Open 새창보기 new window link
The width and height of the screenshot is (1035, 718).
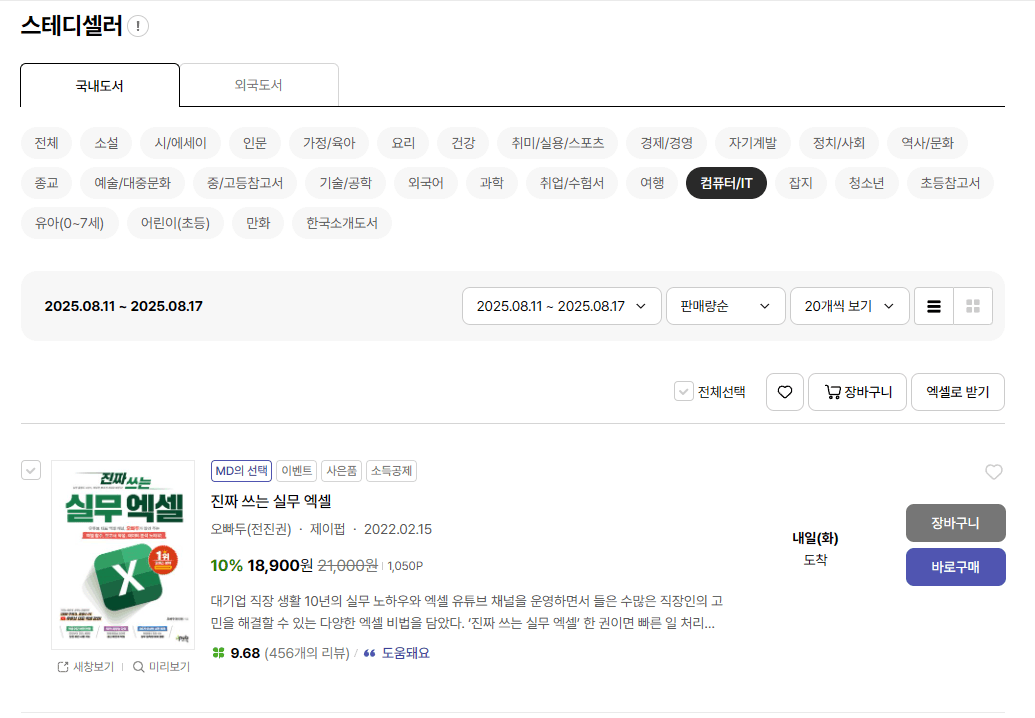tap(86, 667)
